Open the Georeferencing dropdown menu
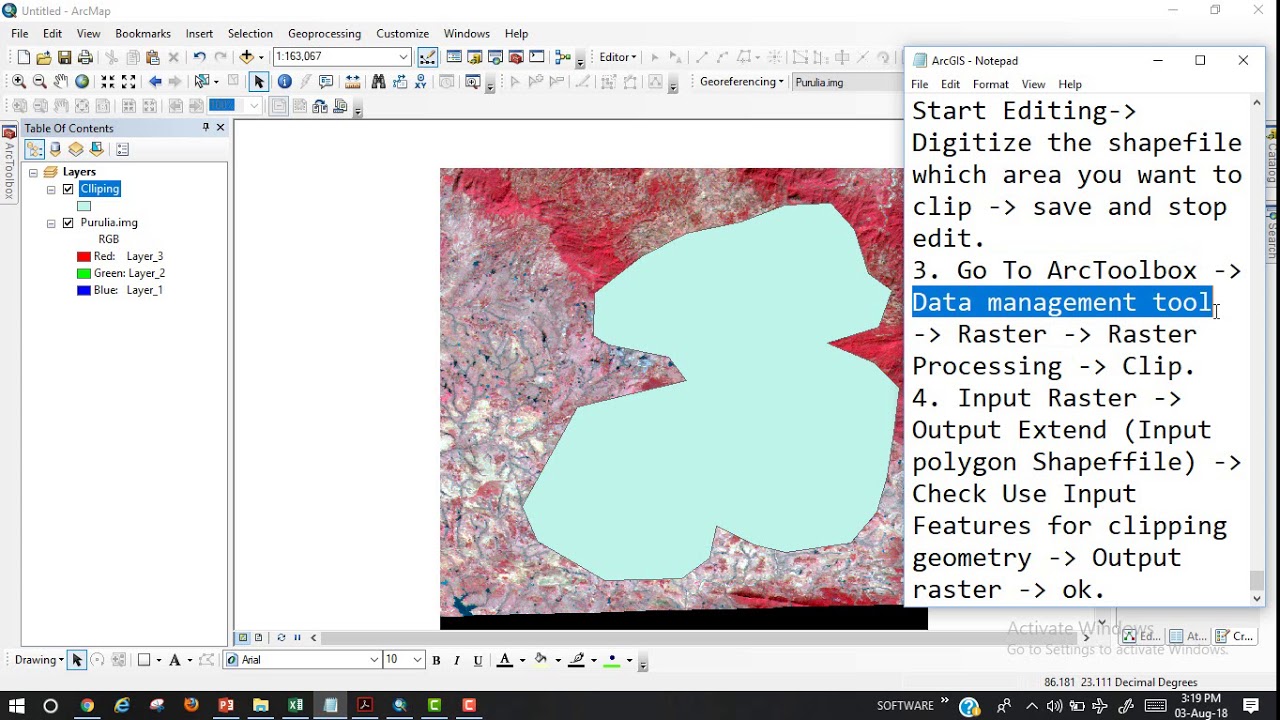The height and width of the screenshot is (720, 1280). click(x=742, y=81)
